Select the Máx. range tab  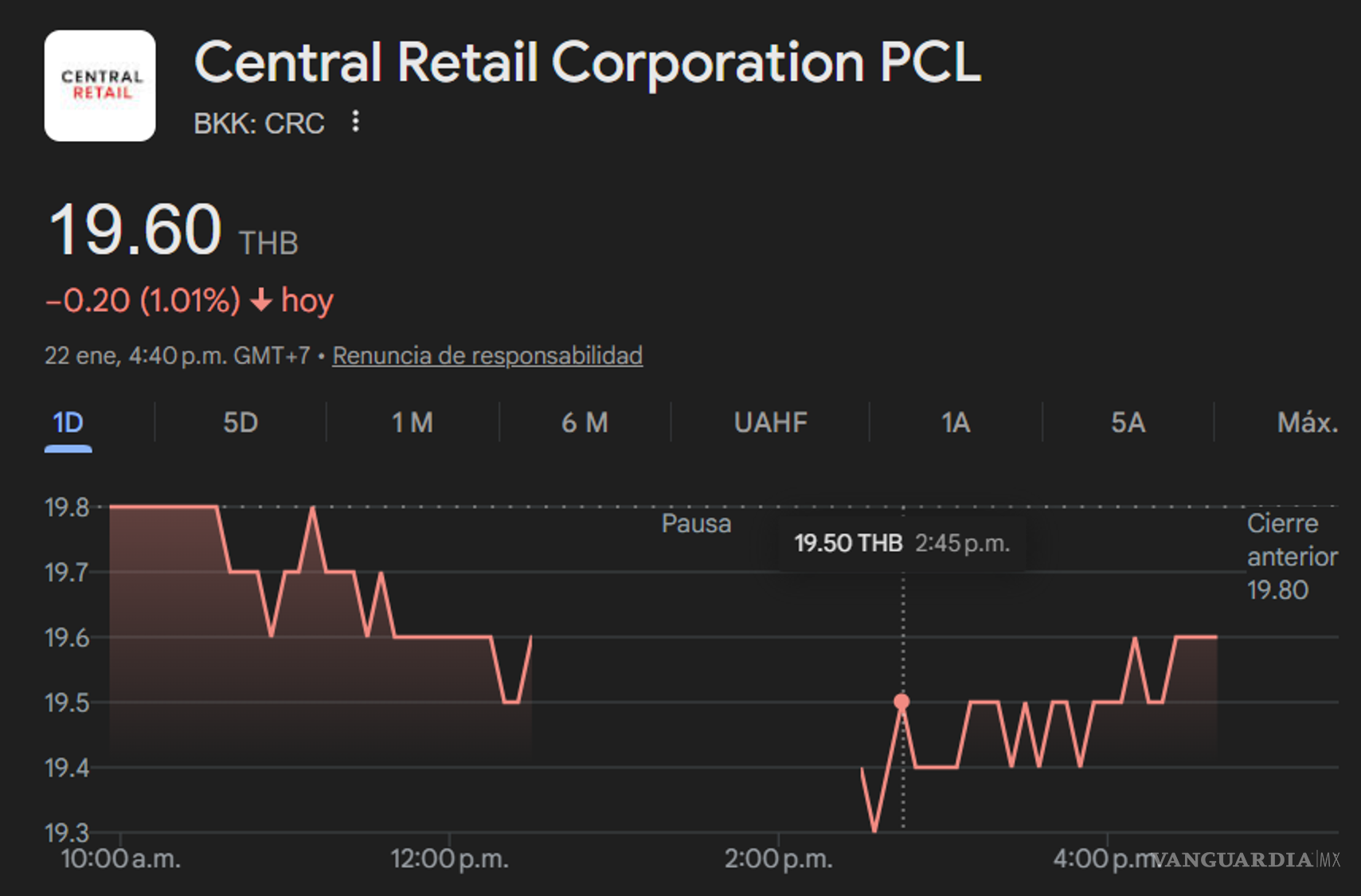pos(1307,423)
